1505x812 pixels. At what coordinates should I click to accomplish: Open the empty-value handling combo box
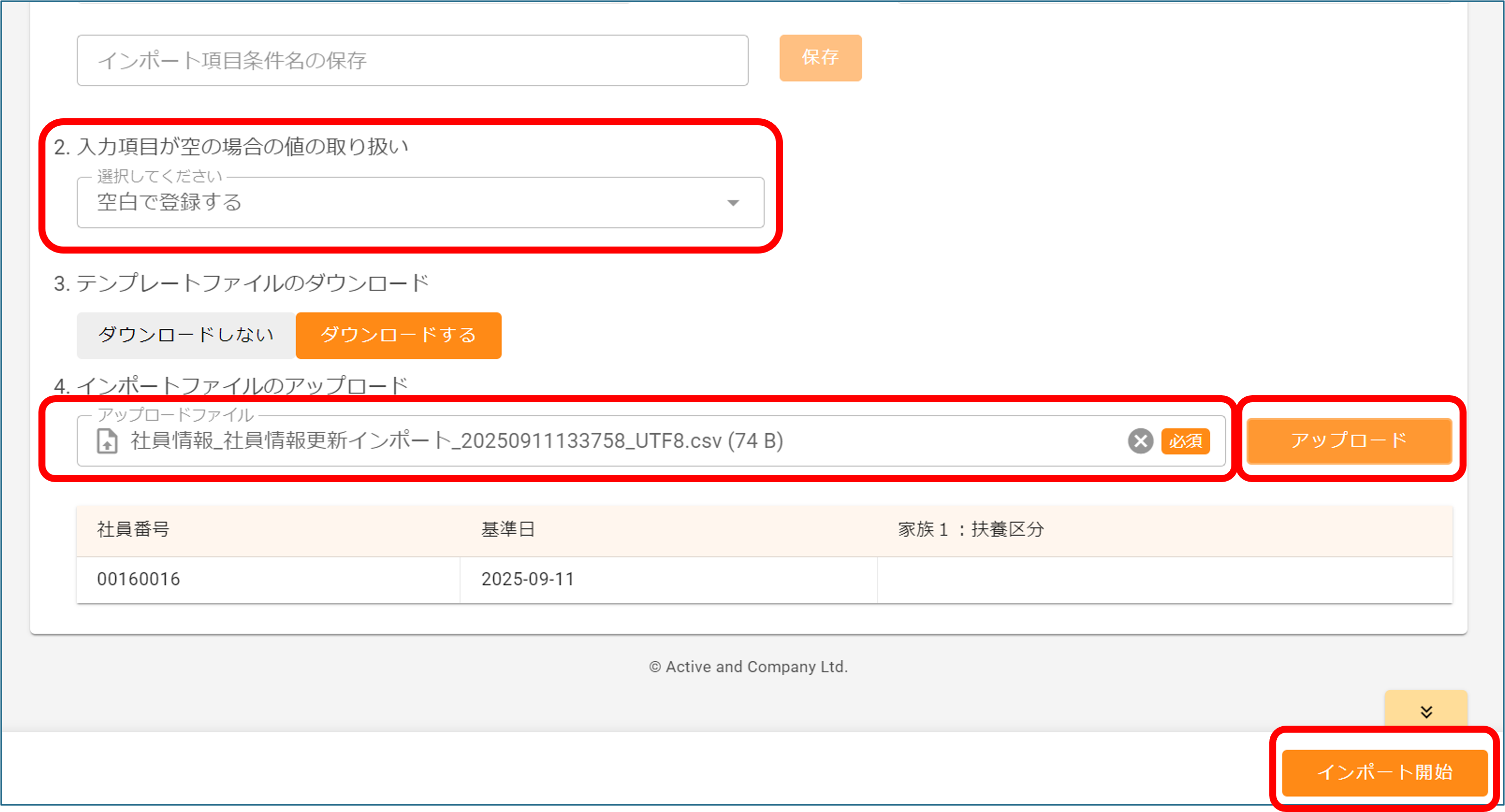(x=409, y=203)
